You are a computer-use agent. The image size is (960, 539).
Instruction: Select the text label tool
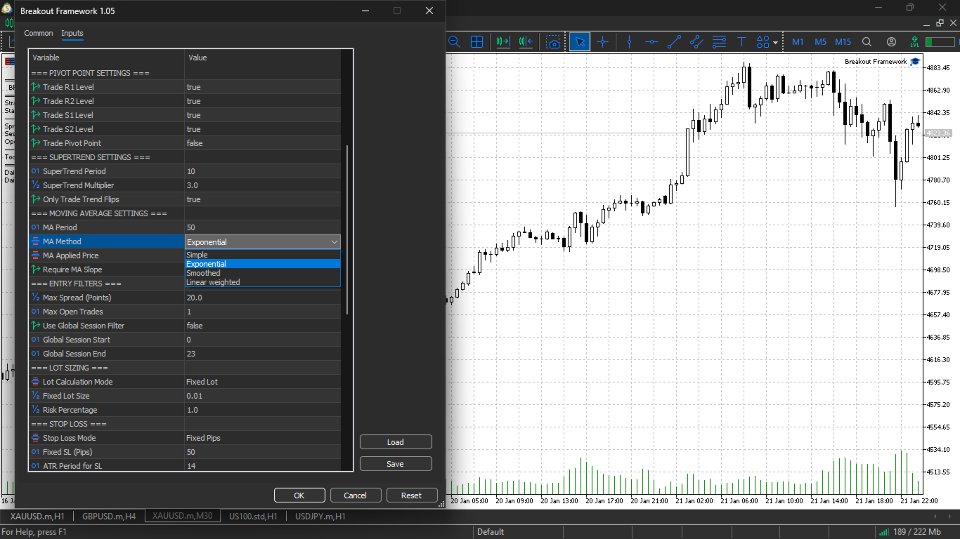click(x=741, y=42)
